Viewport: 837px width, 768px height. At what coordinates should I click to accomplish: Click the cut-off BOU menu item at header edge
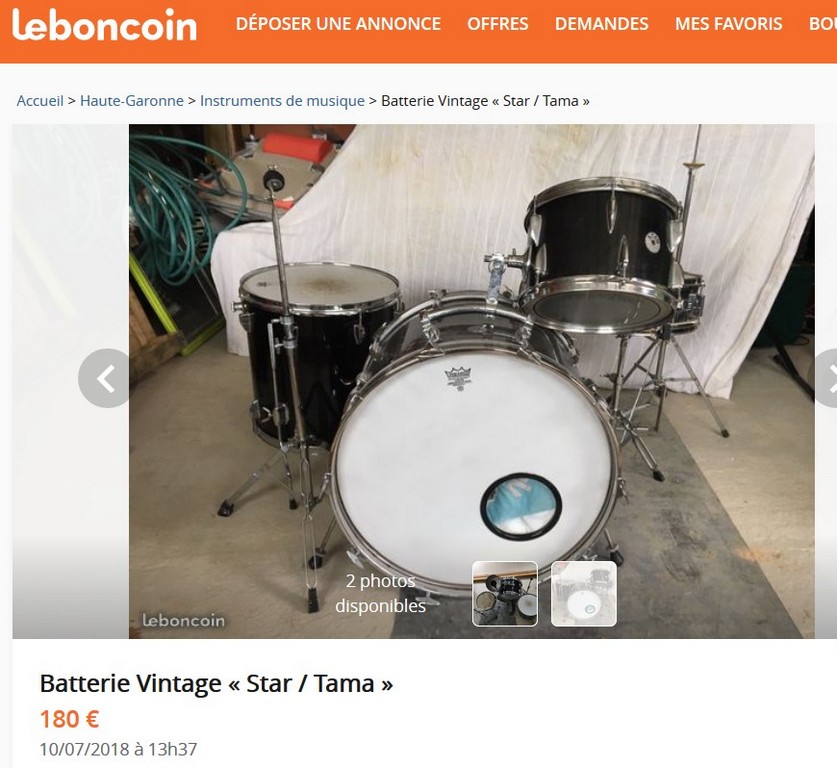pos(823,24)
